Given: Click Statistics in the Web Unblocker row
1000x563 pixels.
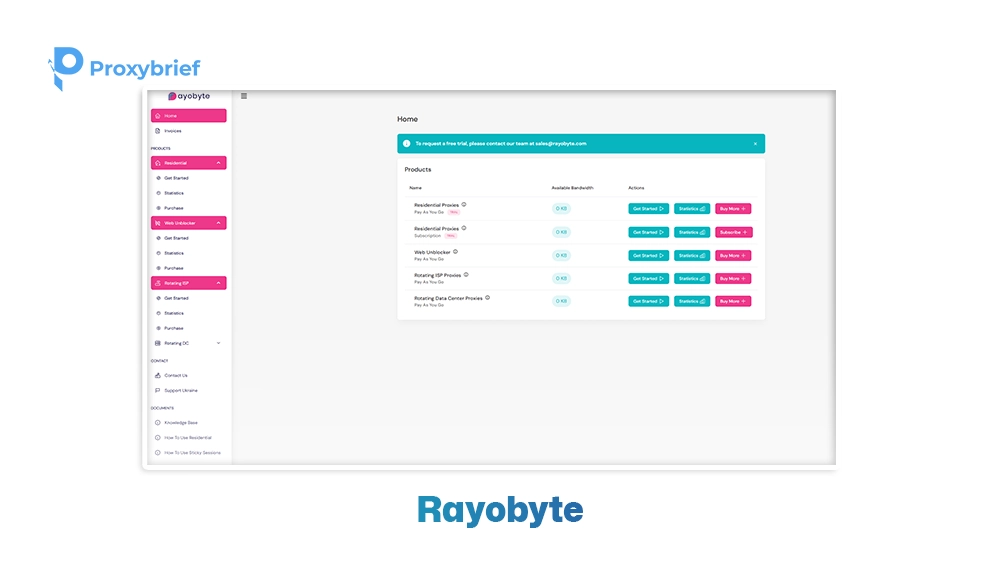Looking at the screenshot, I should [692, 256].
